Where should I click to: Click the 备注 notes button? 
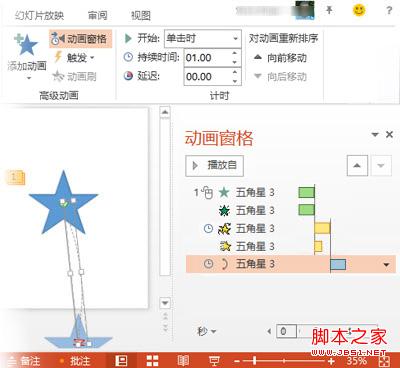24,361
